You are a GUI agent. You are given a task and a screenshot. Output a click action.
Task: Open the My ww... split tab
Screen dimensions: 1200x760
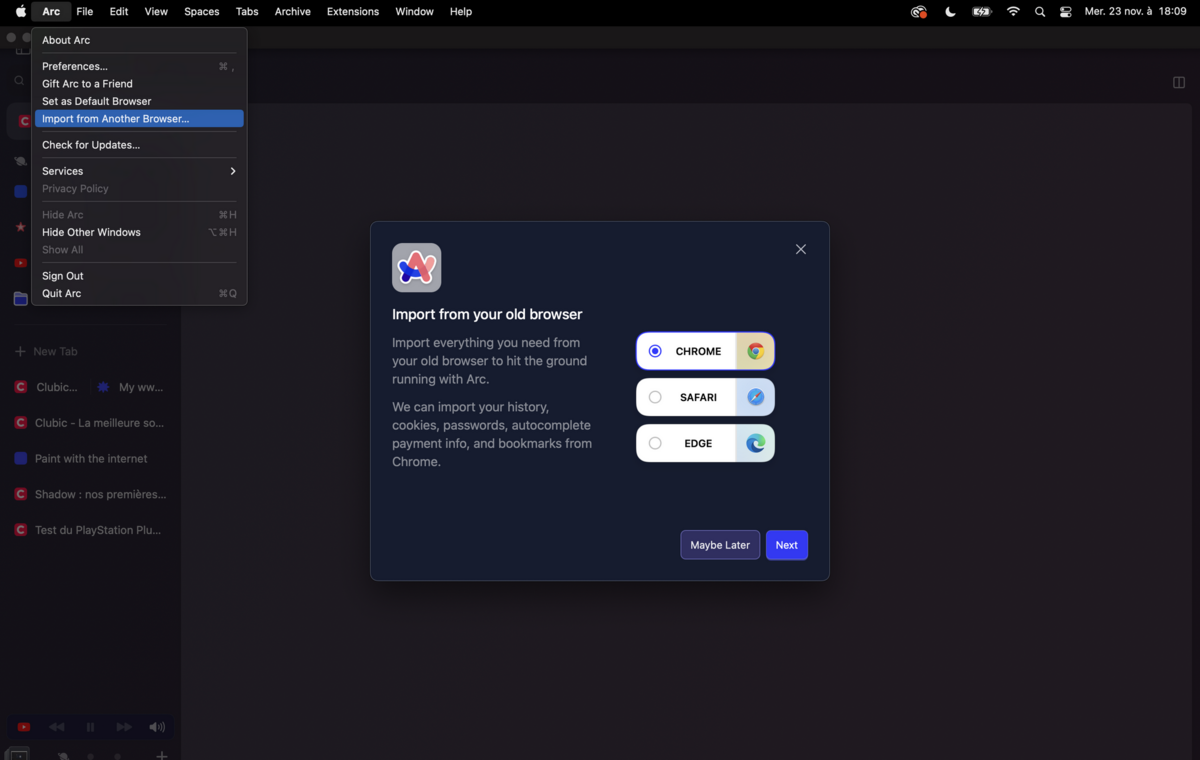pyautogui.click(x=130, y=387)
